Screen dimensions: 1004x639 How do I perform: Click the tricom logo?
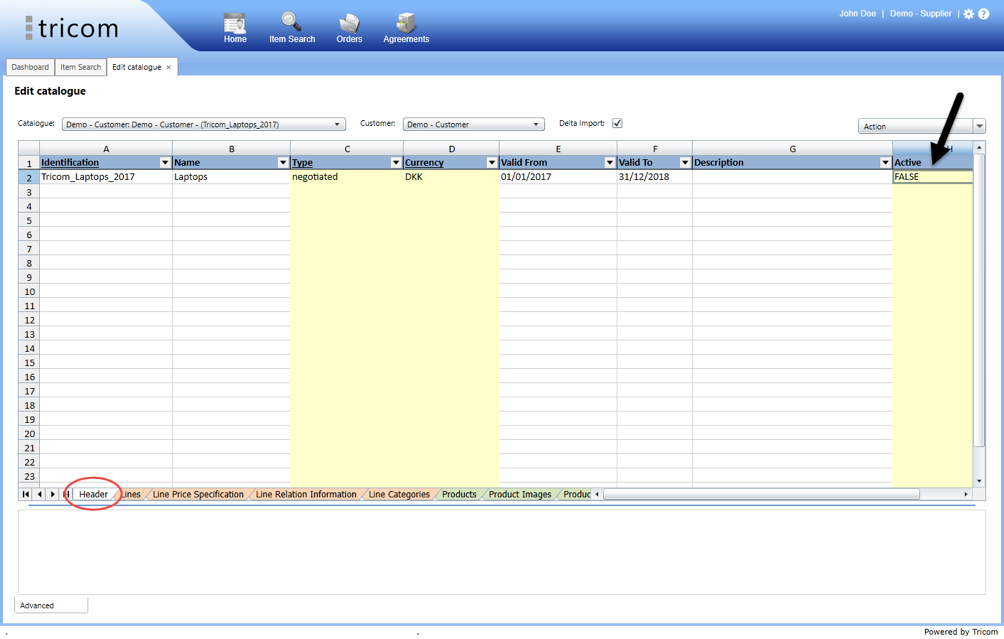pyautogui.click(x=72, y=28)
